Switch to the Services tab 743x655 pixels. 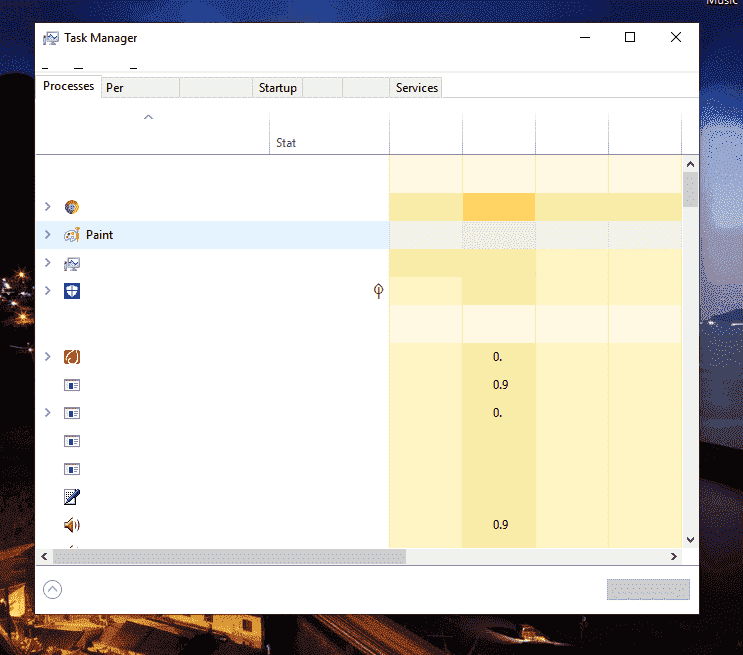(x=417, y=88)
